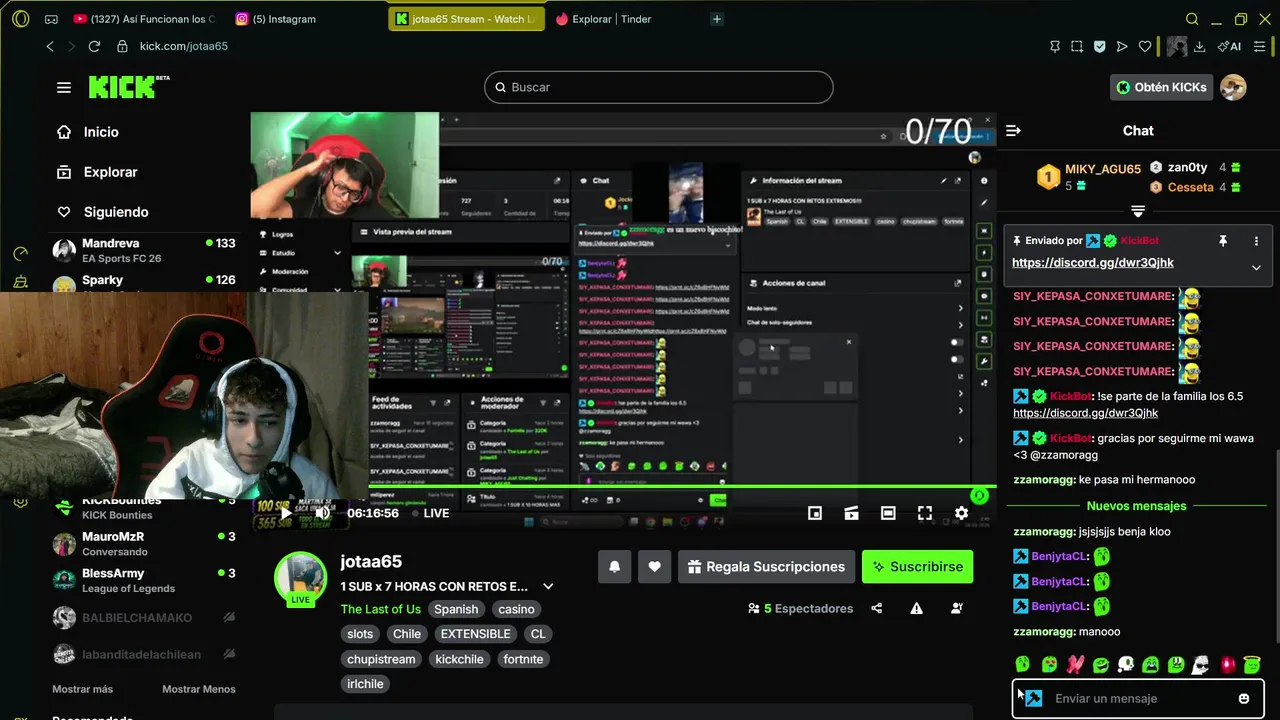Go back with the browser back arrow

coord(50,46)
